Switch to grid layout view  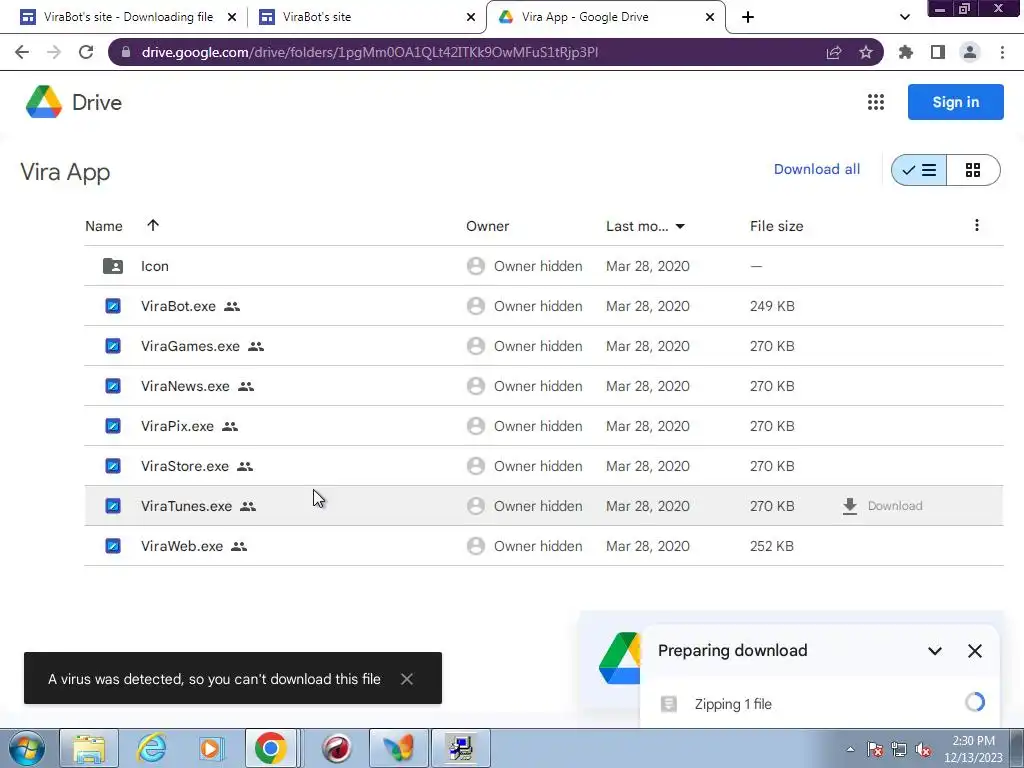click(x=973, y=170)
